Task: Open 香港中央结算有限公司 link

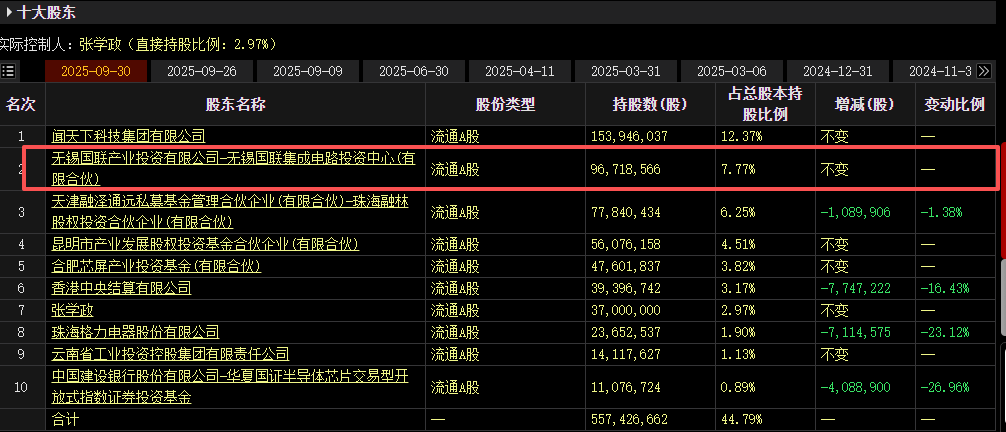Action: tap(121, 288)
